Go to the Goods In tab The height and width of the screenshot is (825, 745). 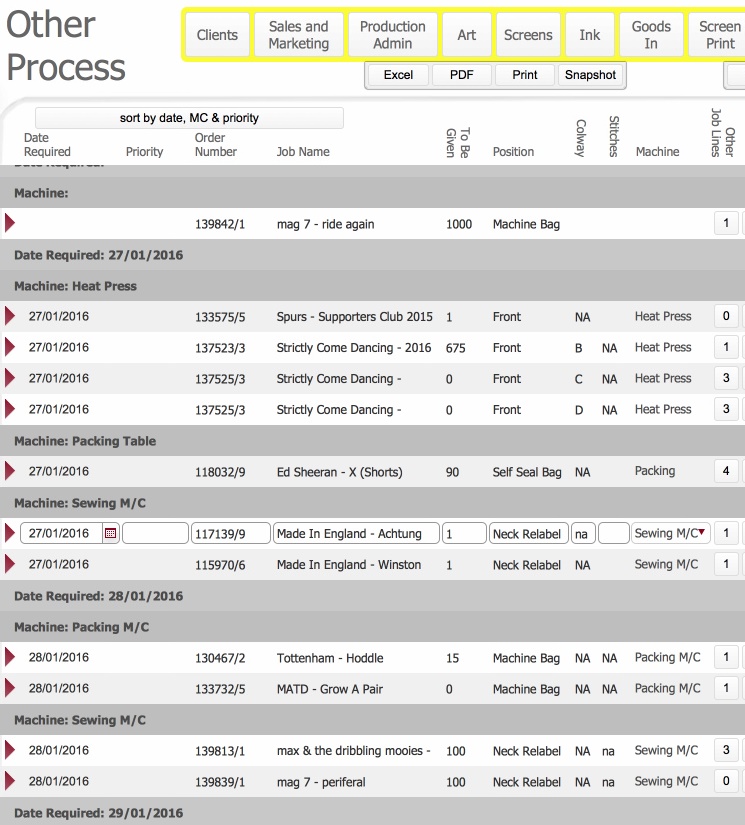pos(651,35)
